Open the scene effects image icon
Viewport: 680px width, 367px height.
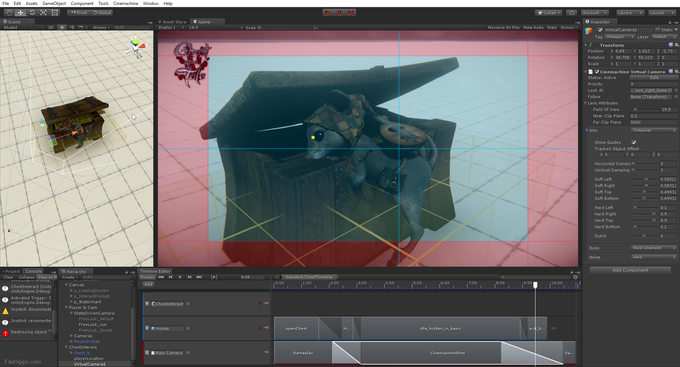coord(81,27)
